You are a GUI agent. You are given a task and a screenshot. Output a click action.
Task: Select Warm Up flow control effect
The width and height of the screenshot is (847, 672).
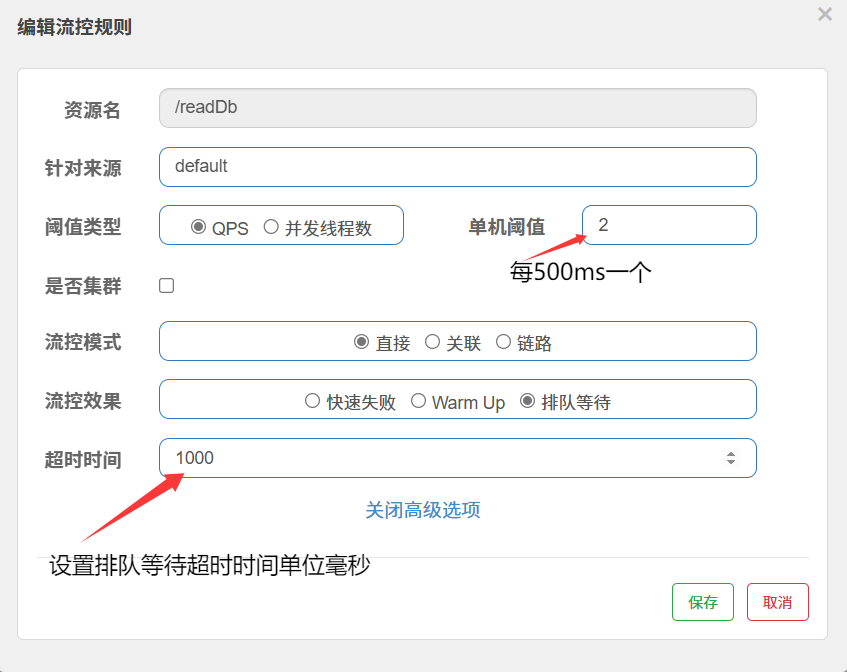(419, 401)
